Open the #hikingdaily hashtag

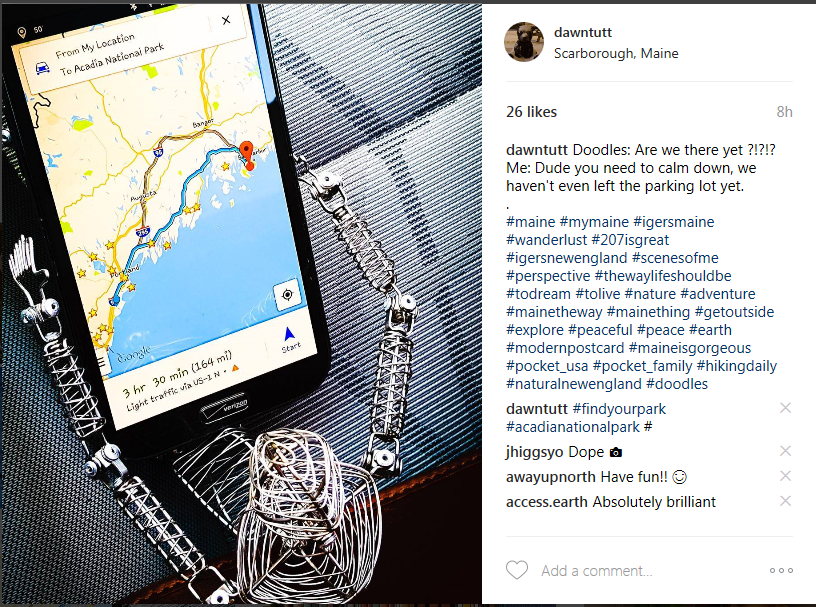point(736,366)
